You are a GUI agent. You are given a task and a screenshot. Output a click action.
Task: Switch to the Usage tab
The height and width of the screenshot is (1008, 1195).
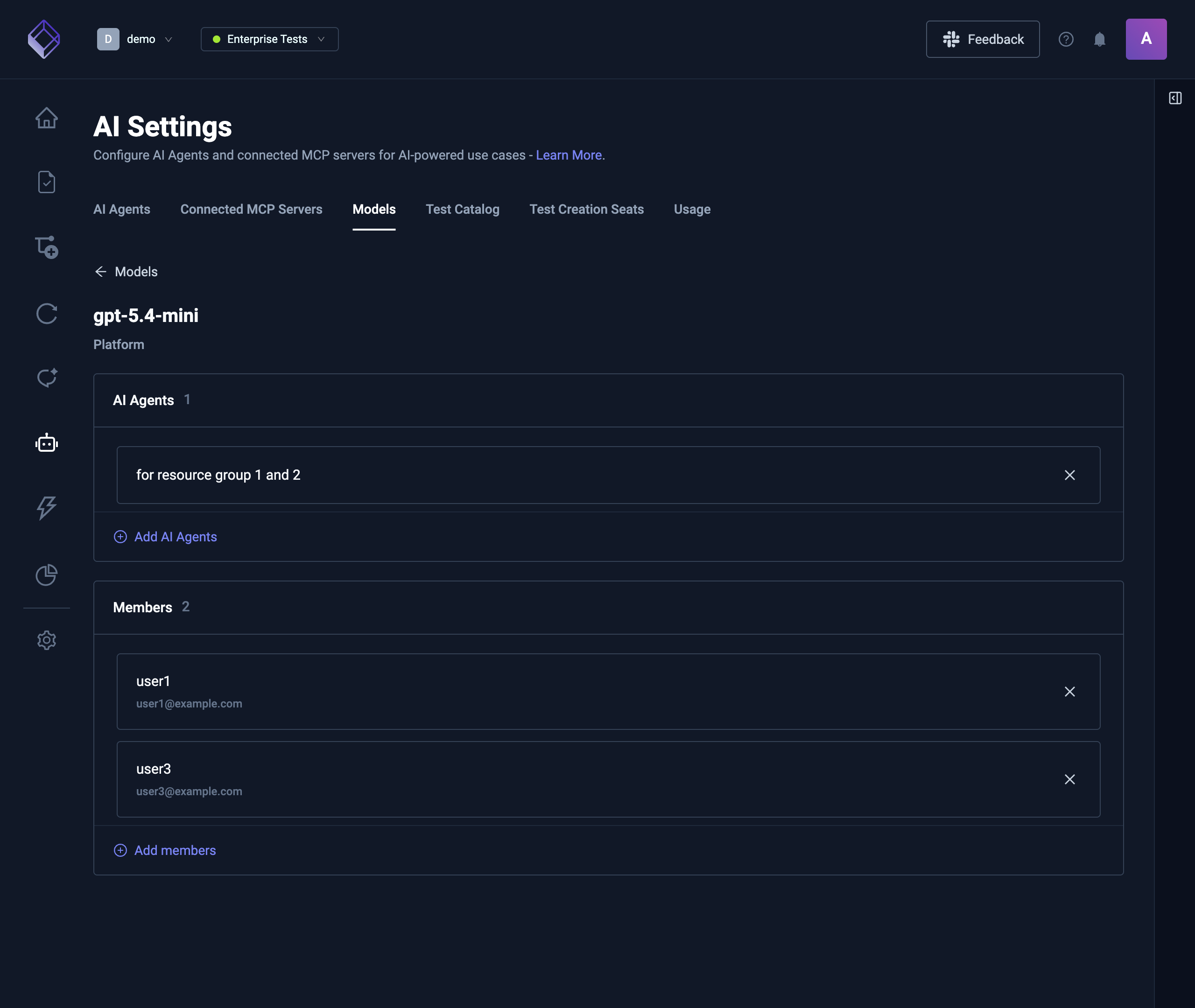[x=692, y=209]
